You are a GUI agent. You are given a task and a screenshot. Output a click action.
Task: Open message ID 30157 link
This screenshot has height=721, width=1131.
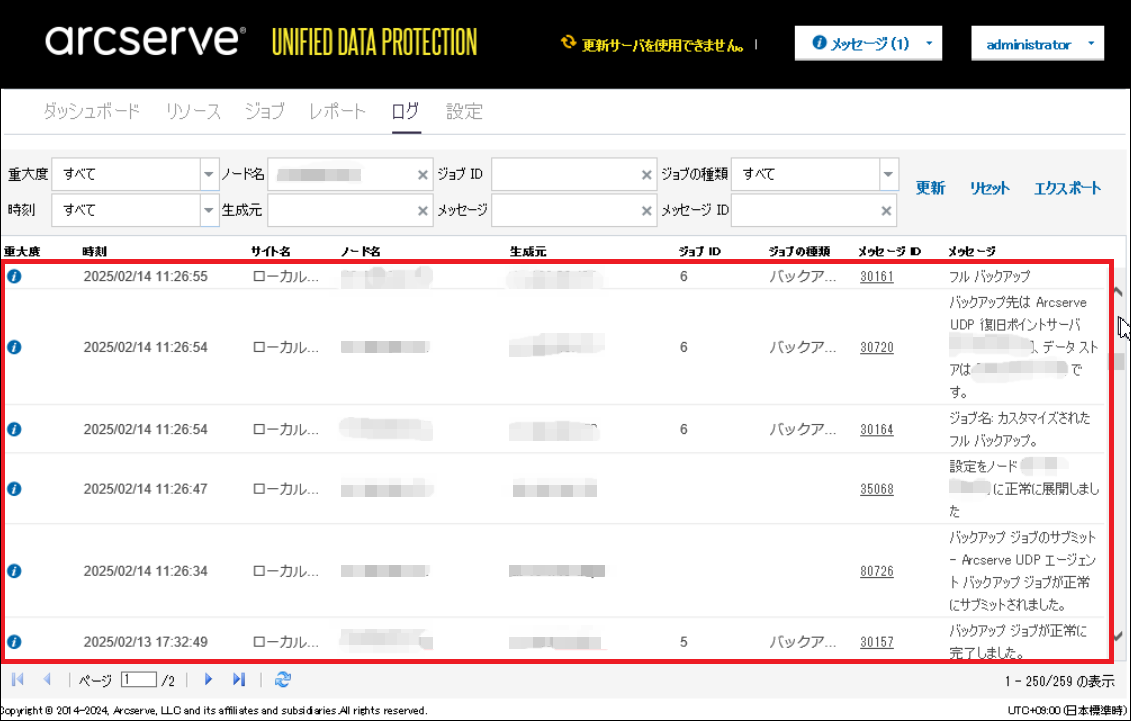(876, 642)
